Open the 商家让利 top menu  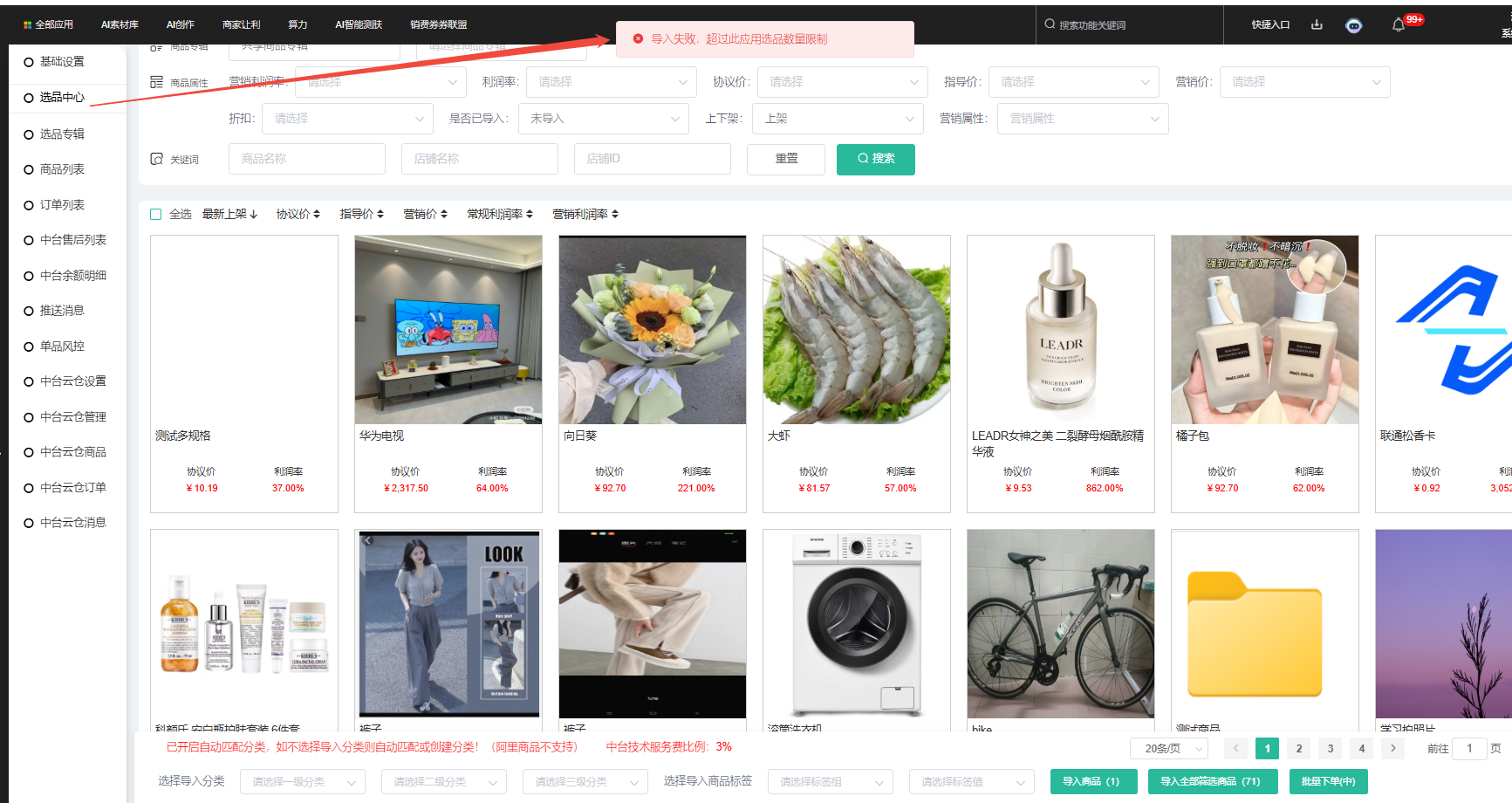[x=242, y=24]
